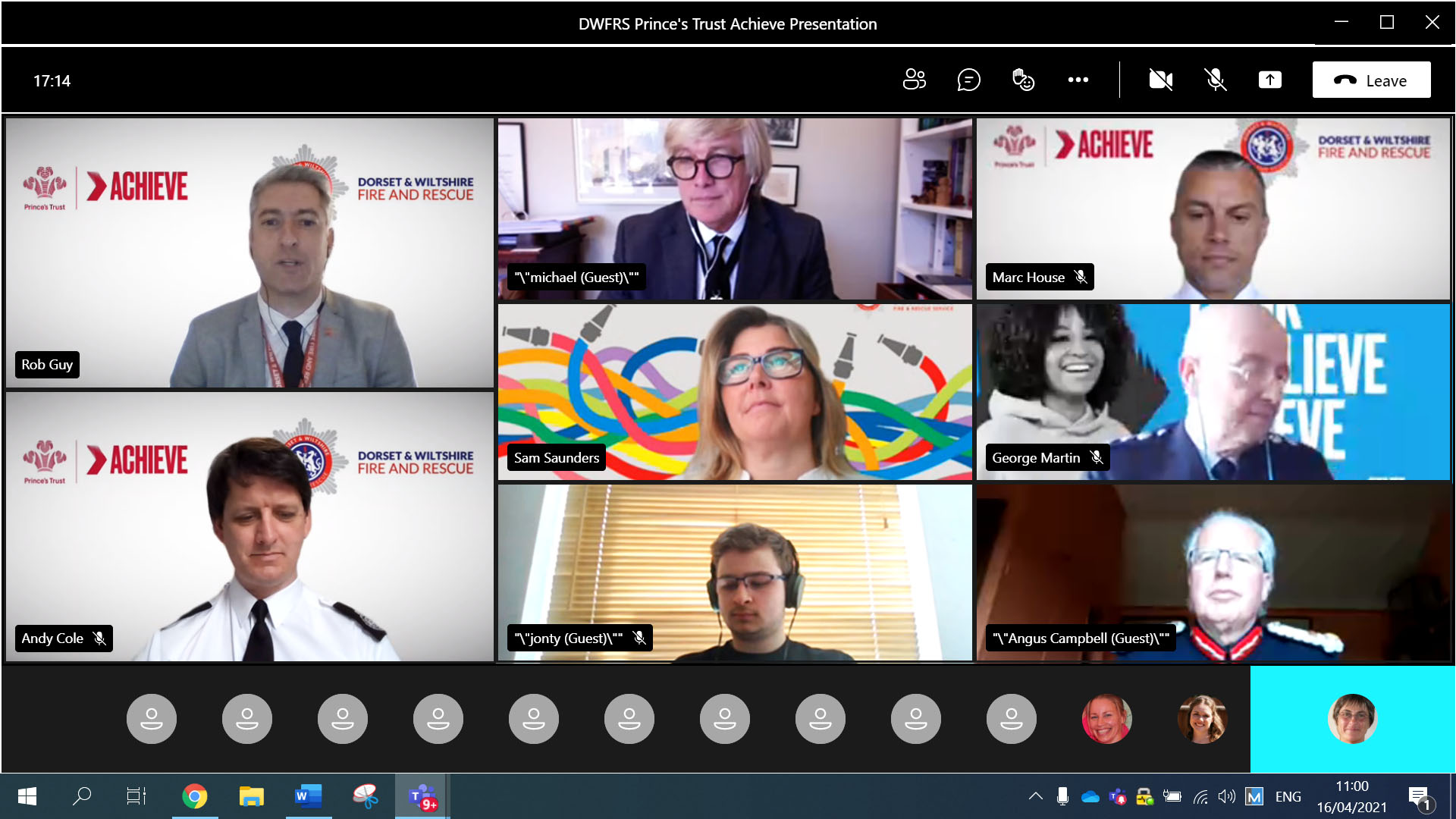The image size is (1456, 819).
Task: Open the participants list
Action: tap(915, 80)
